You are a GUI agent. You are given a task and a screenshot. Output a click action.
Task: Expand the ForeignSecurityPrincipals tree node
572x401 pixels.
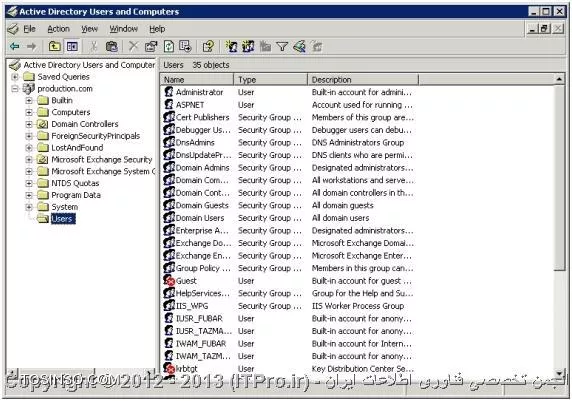click(x=29, y=136)
